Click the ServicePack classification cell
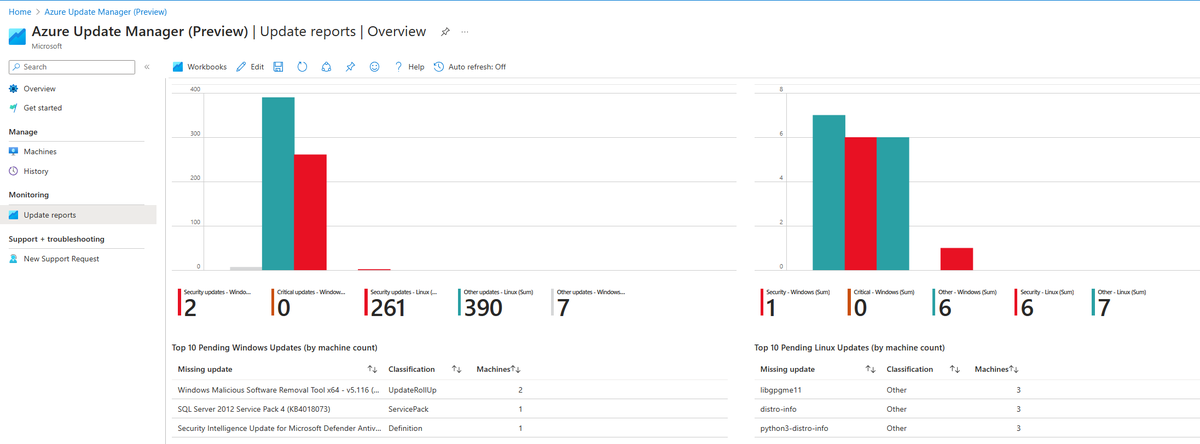The height and width of the screenshot is (444, 1200). click(410, 408)
